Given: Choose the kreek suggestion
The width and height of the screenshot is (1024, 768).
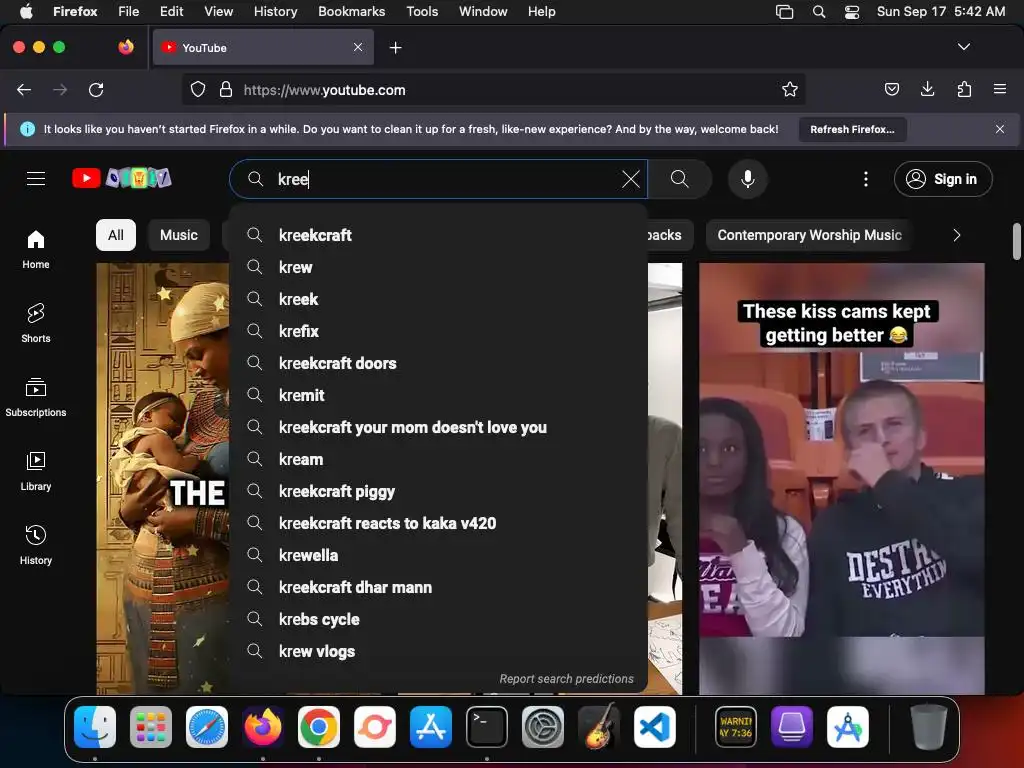Looking at the screenshot, I should point(438,299).
